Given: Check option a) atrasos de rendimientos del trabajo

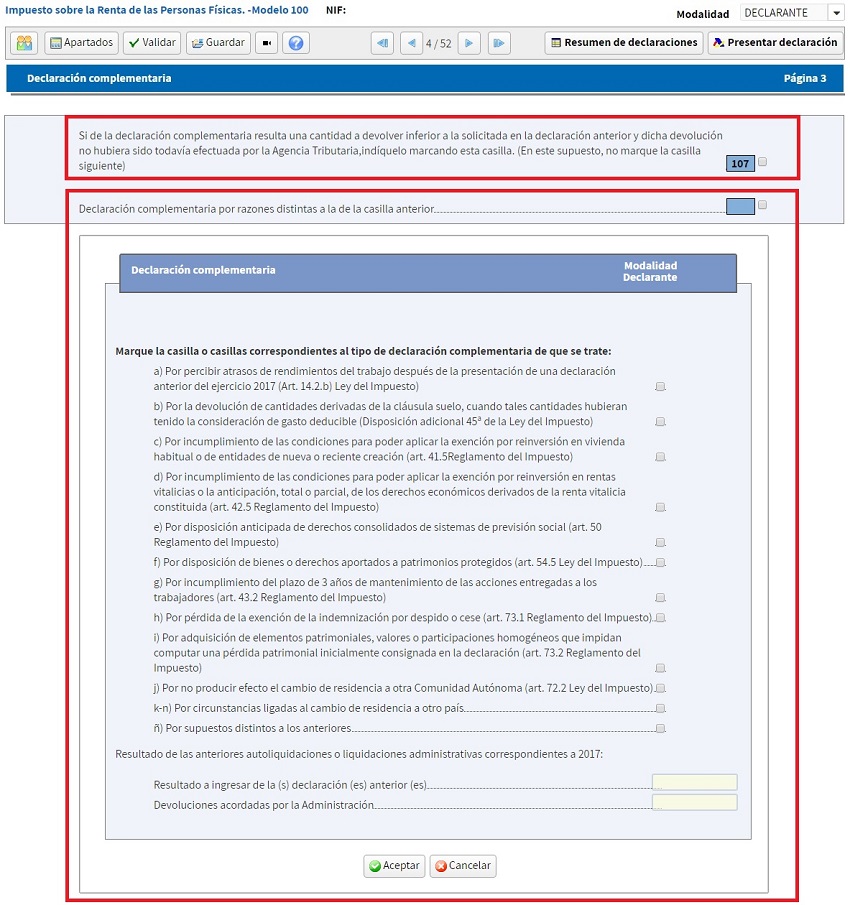Looking at the screenshot, I should (661, 387).
